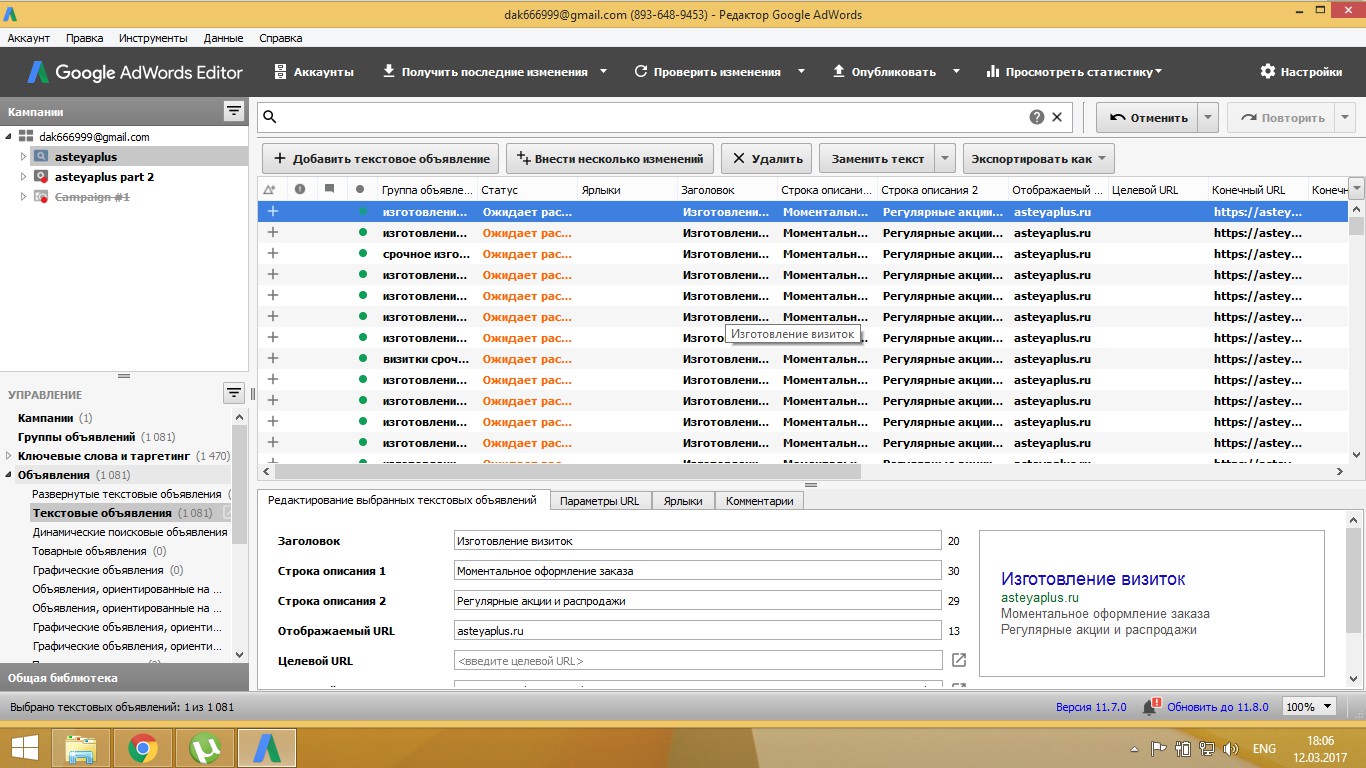1366x768 pixels.
Task: Open the column chooser dropdown in table header
Action: 1357,187
